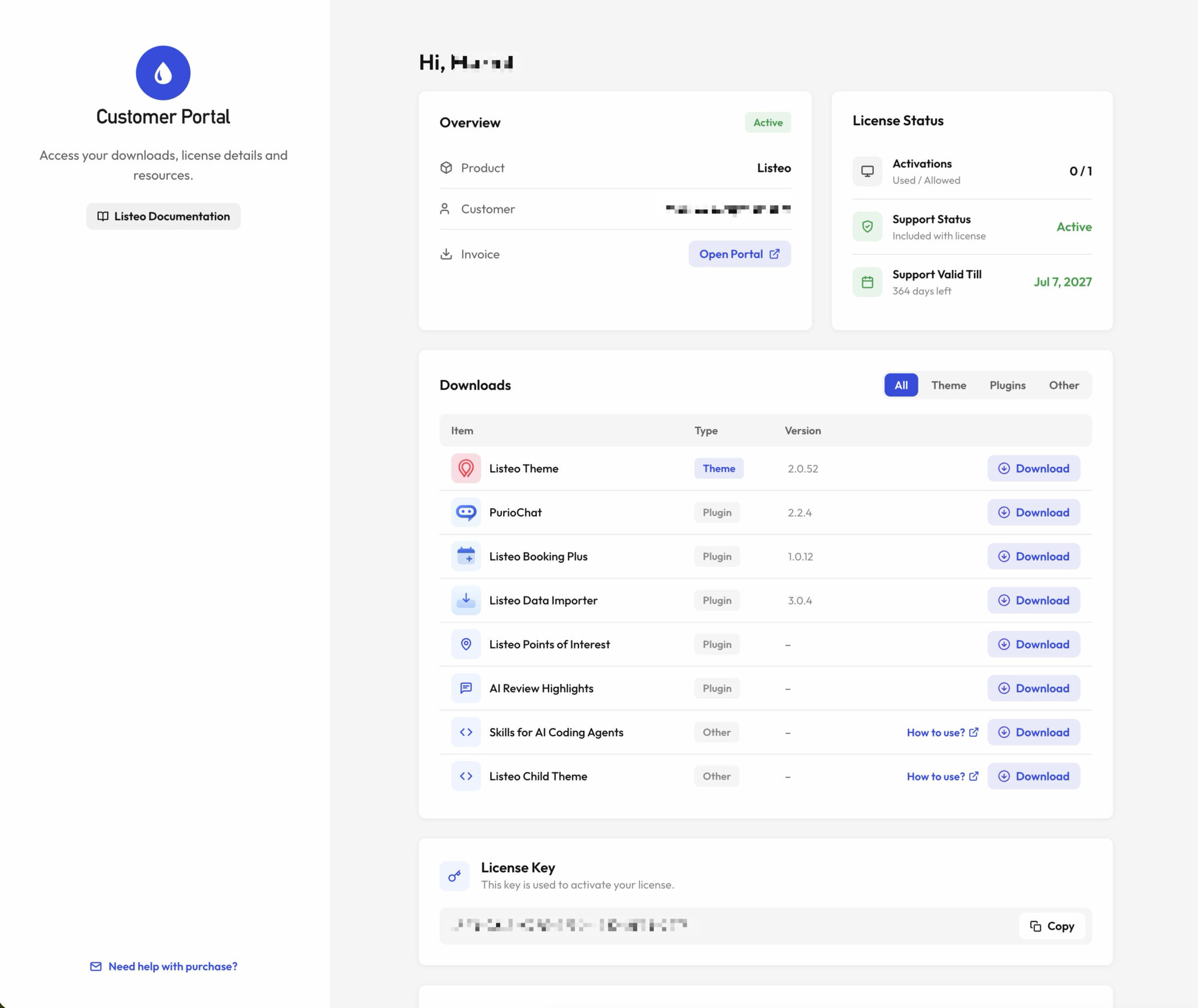
Task: Select the All downloads filter tab
Action: pyautogui.click(x=901, y=385)
